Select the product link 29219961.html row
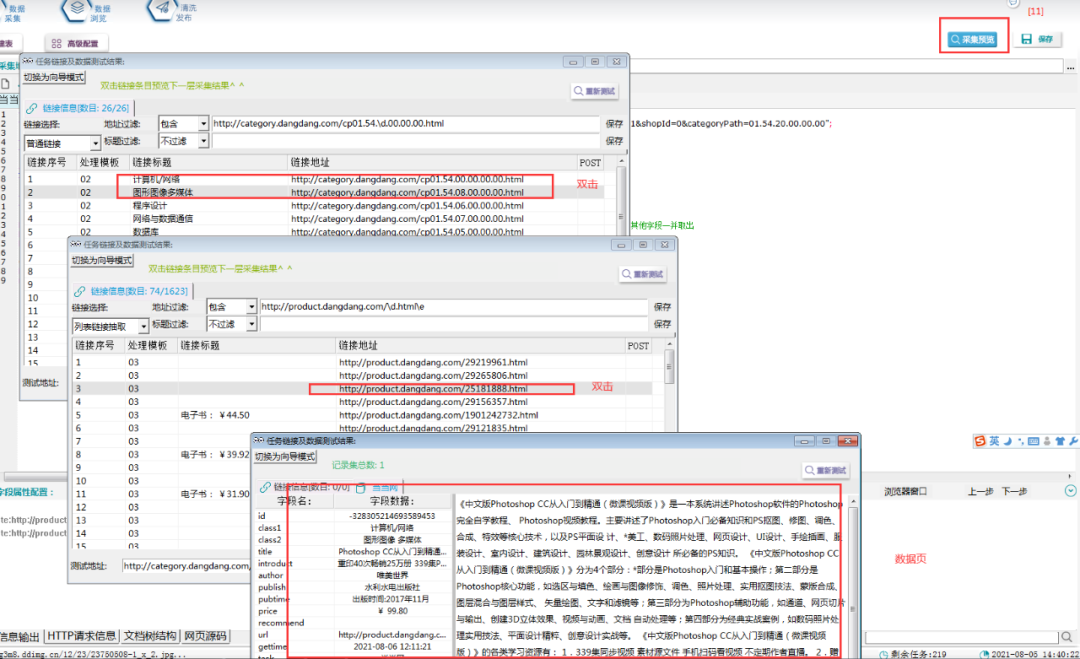This screenshot has width=1080, height=659. click(362, 362)
